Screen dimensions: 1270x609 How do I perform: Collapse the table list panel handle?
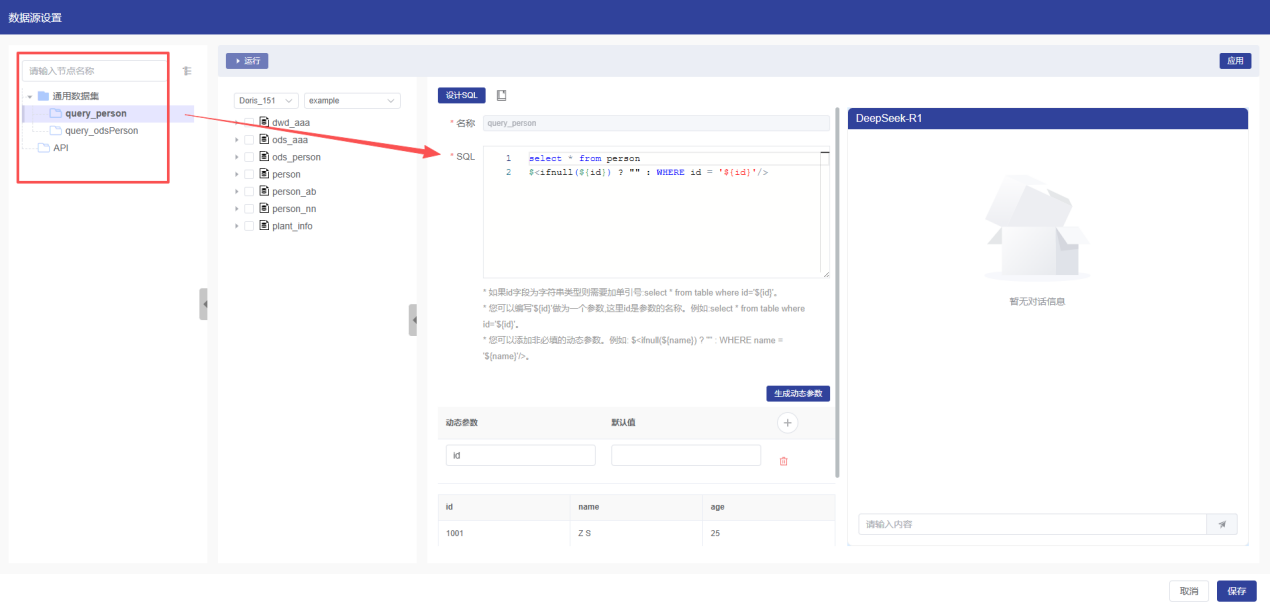pos(413,320)
